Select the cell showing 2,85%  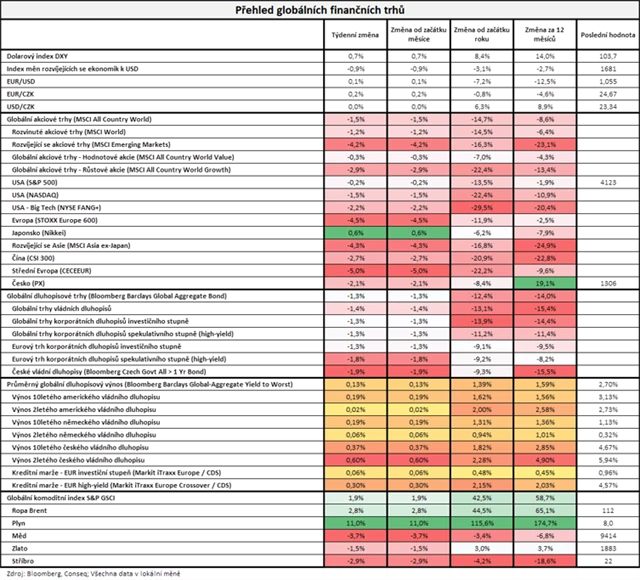point(545,447)
